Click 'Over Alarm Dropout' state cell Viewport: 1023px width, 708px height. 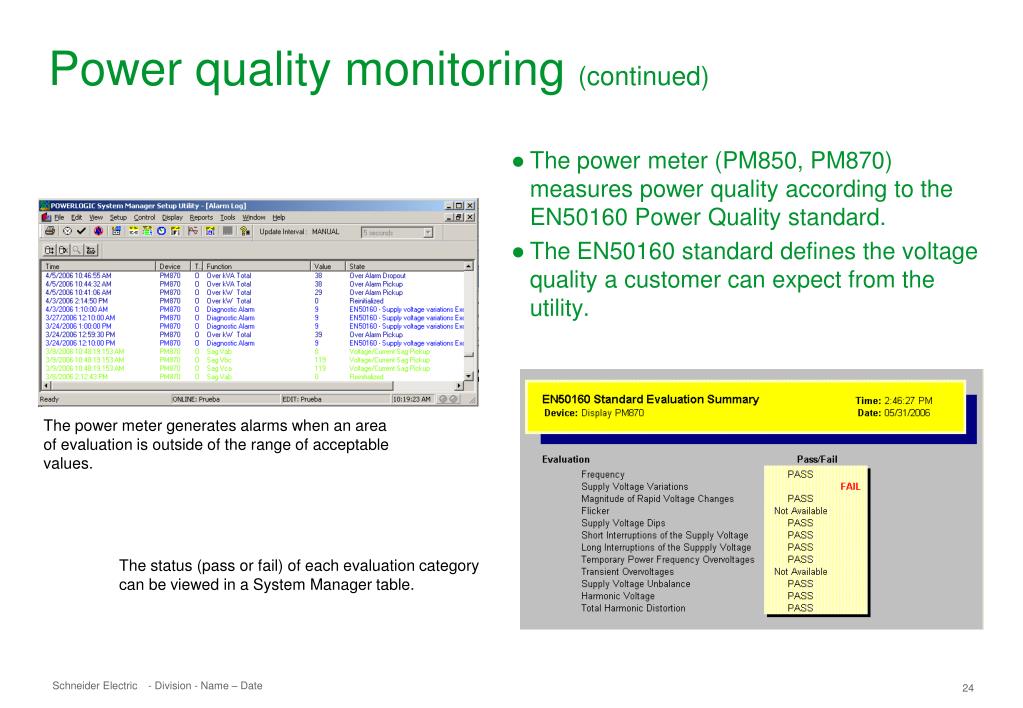[377, 275]
